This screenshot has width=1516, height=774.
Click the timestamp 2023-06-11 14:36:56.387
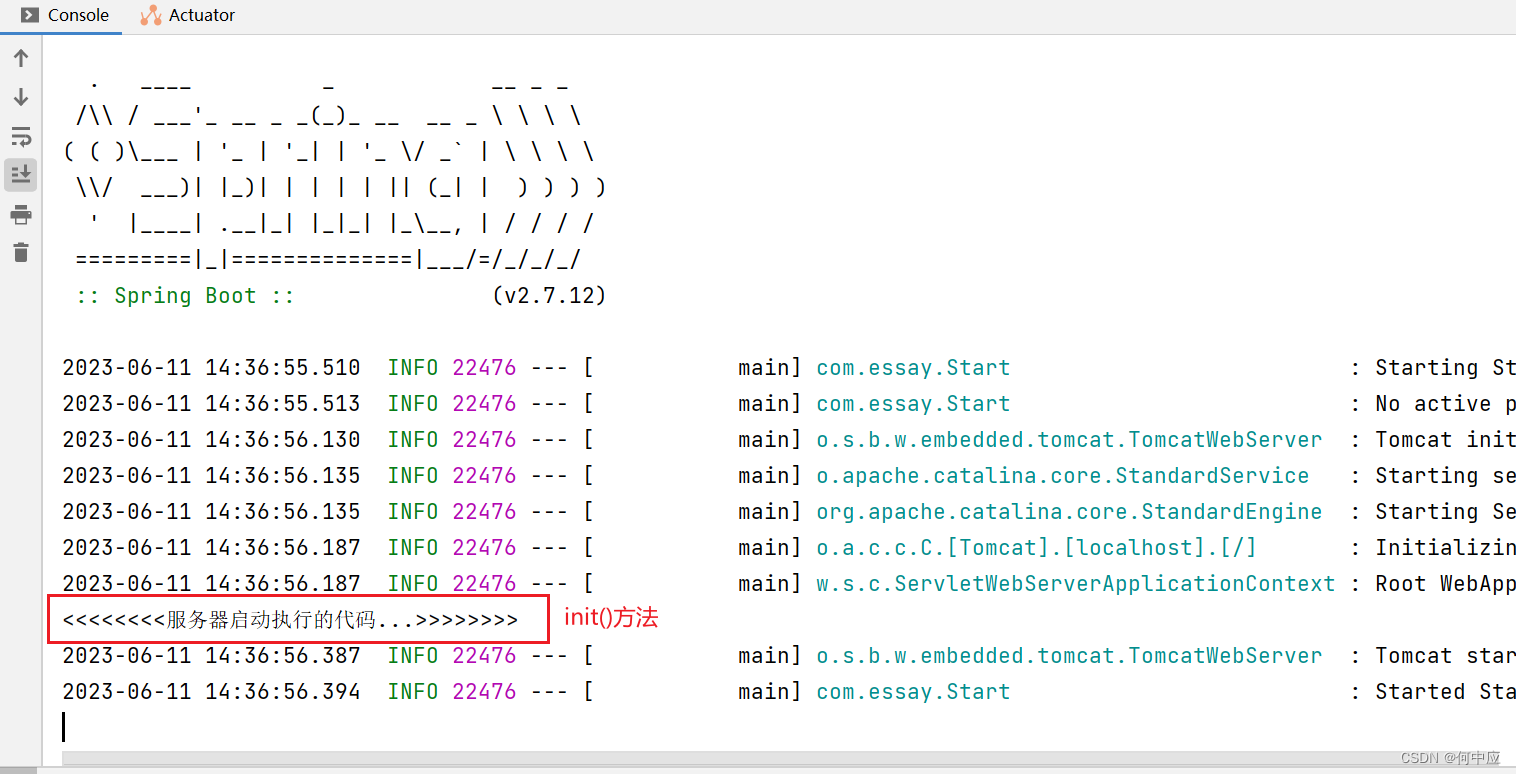pyautogui.click(x=211, y=656)
